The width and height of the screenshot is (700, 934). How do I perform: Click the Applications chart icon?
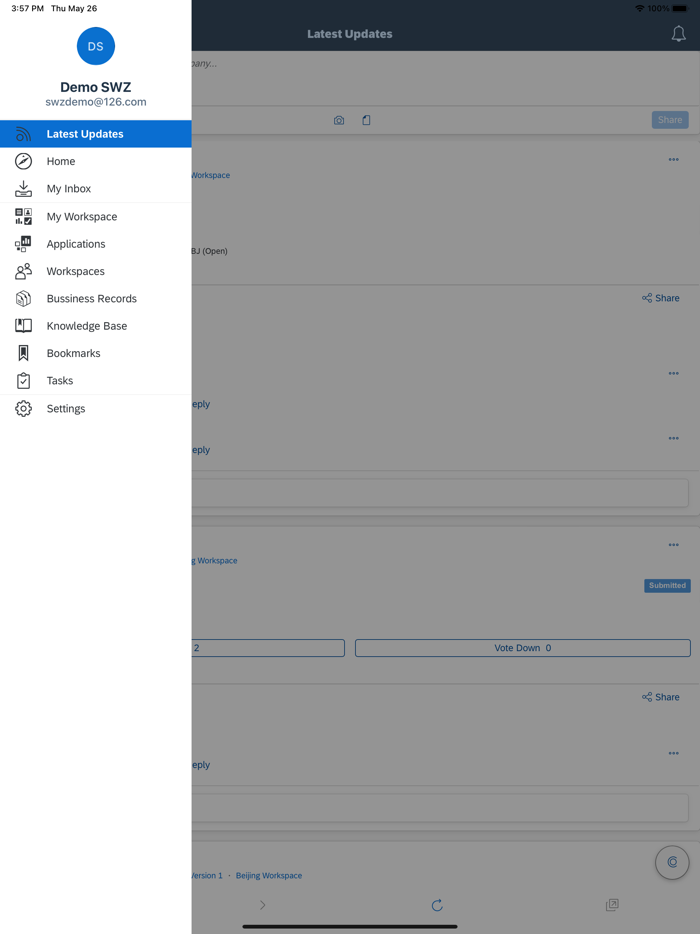[23, 244]
